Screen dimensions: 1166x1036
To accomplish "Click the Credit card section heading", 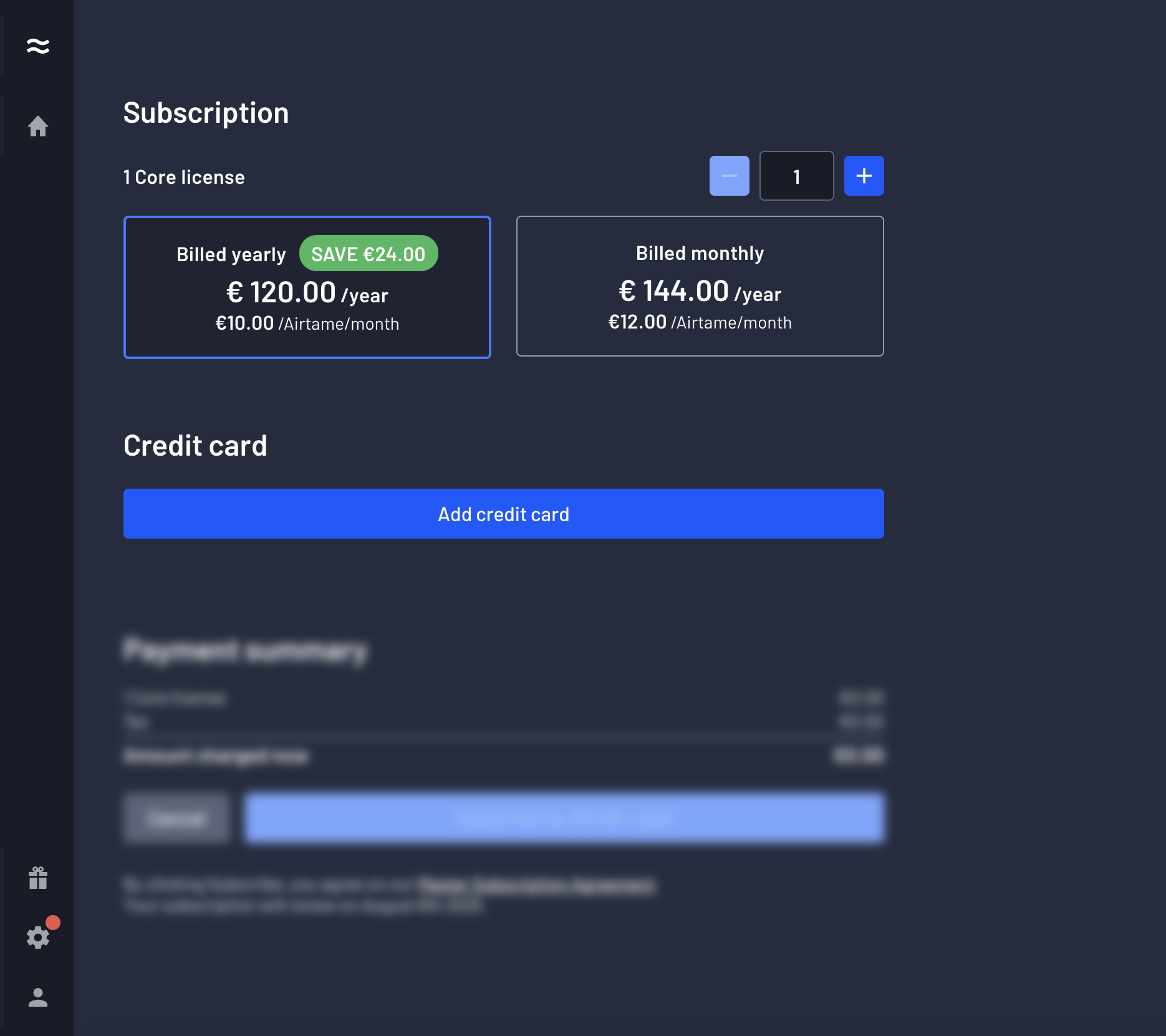I will (195, 446).
